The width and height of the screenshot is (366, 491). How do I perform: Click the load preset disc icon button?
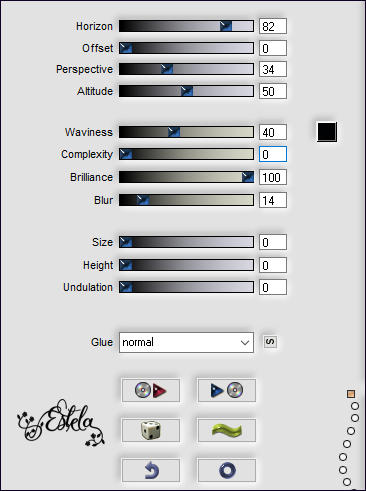pos(151,390)
